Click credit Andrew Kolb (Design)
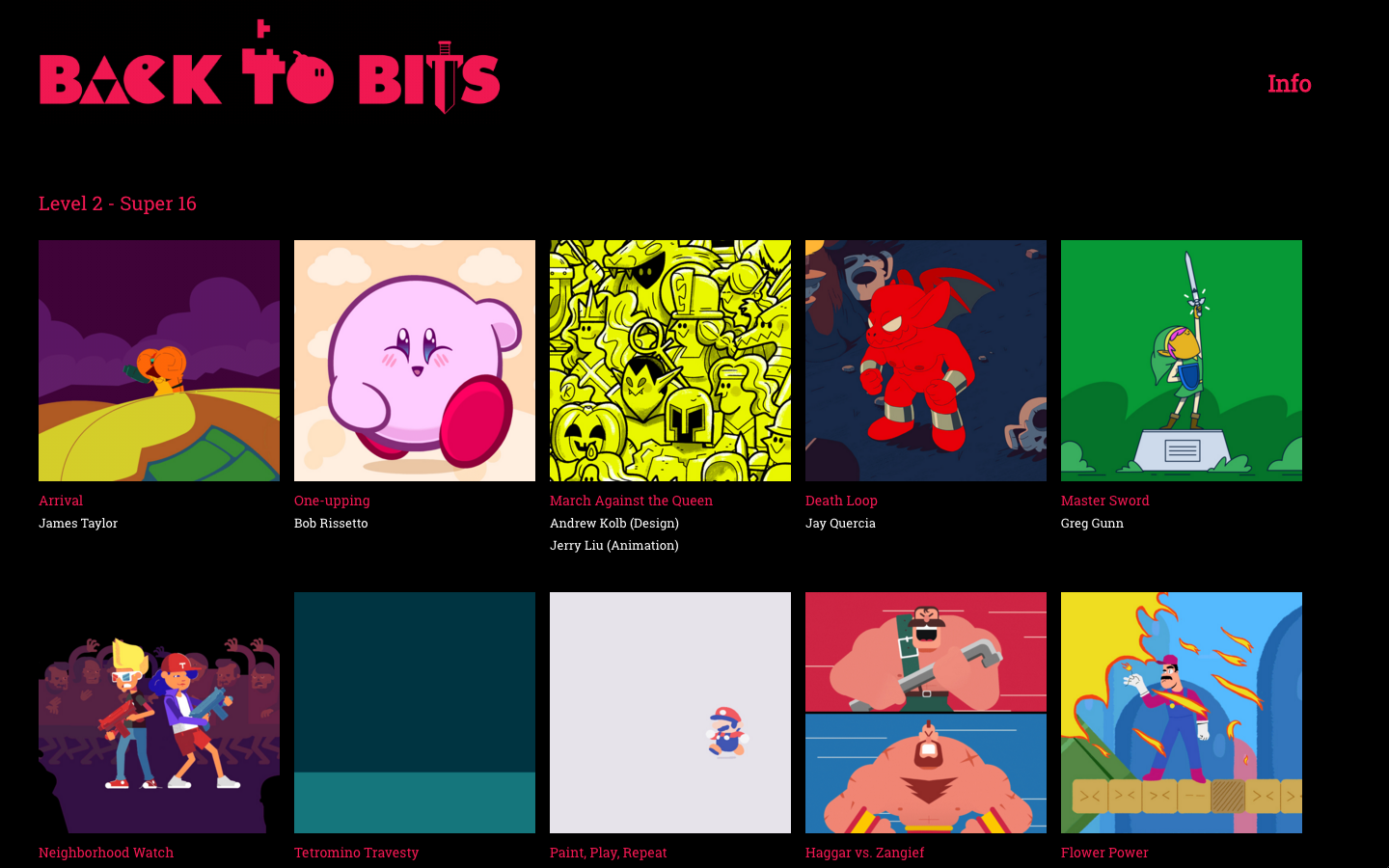Screen dimensions: 1389x868 coord(614,523)
